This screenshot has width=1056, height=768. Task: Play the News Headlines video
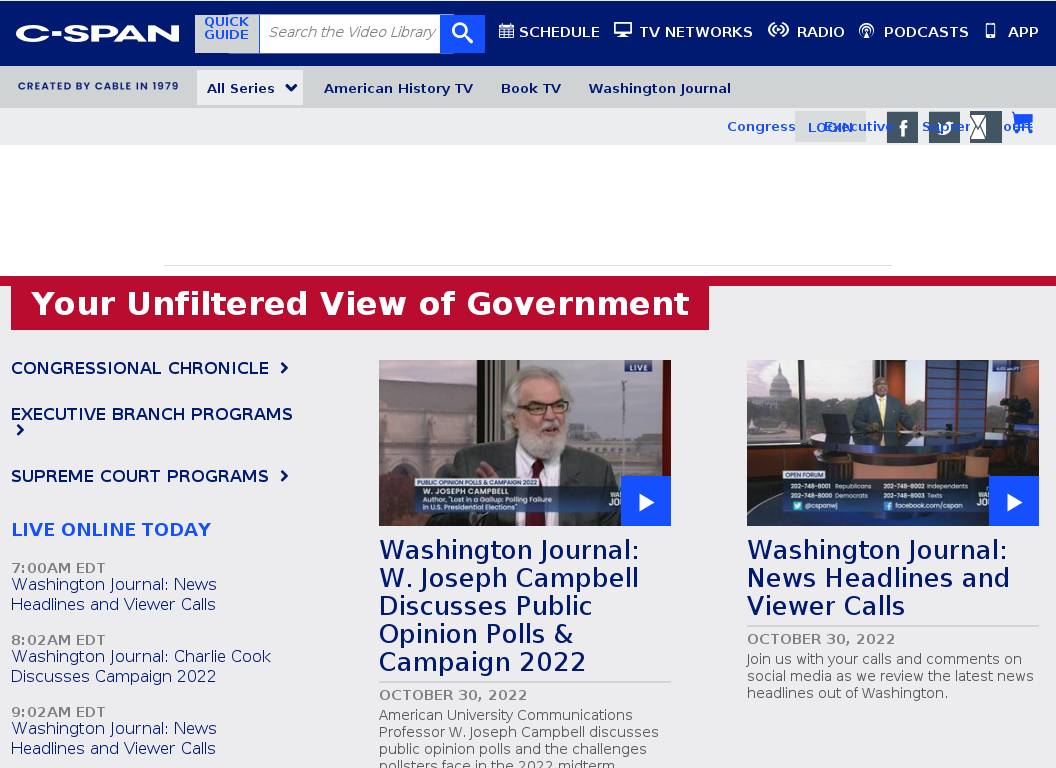click(1013, 501)
